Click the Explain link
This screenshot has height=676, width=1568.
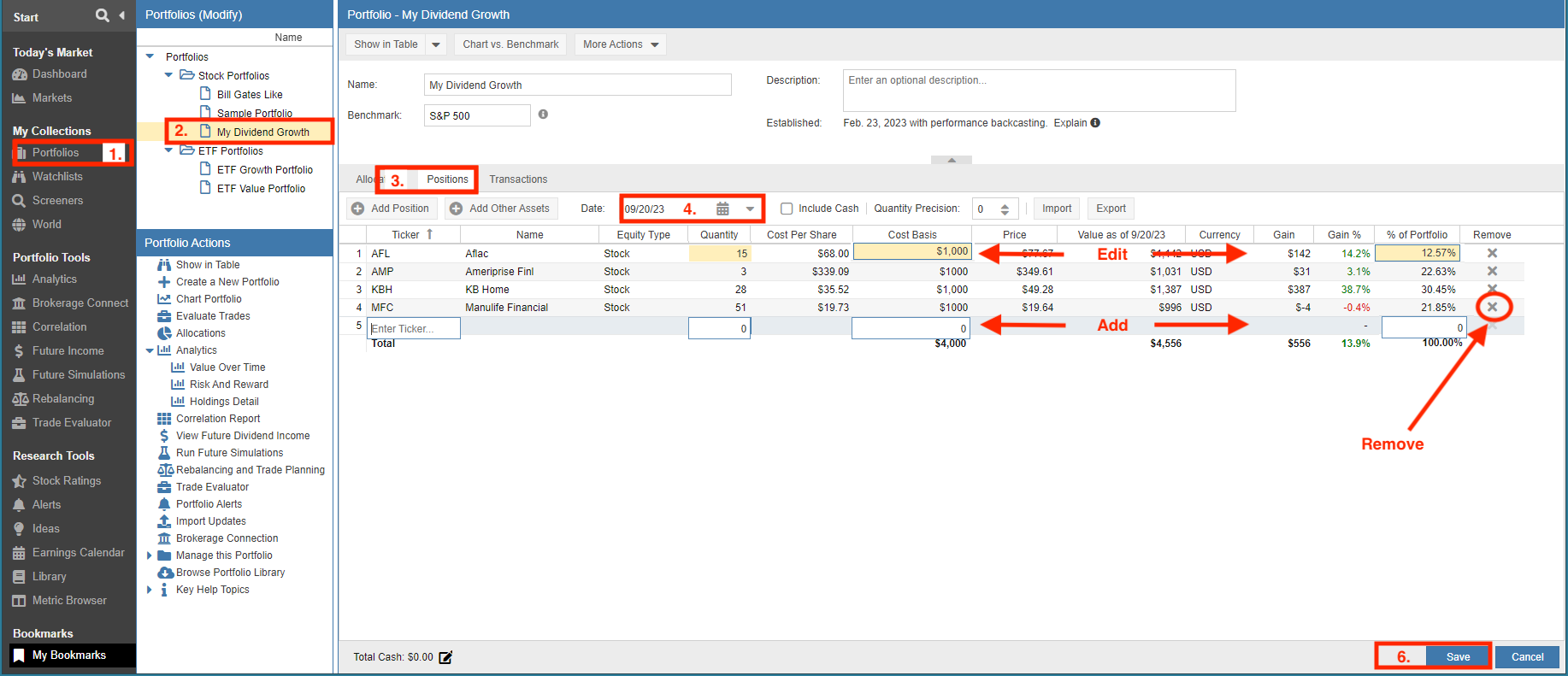tap(1070, 123)
